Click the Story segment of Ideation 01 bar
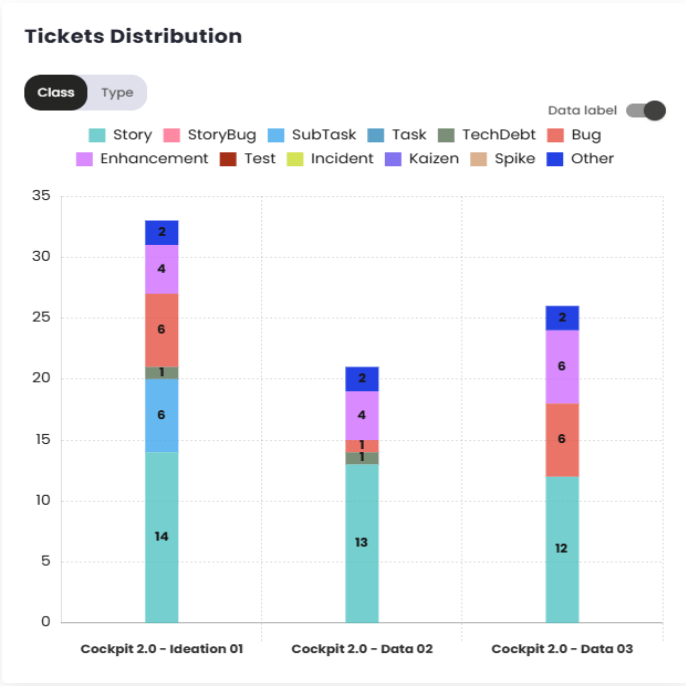 (162, 537)
